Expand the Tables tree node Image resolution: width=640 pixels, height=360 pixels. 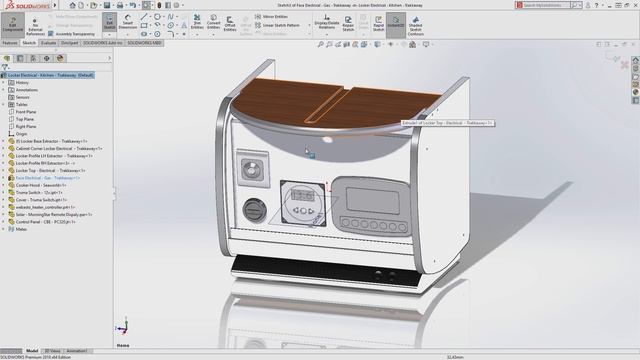[4, 104]
